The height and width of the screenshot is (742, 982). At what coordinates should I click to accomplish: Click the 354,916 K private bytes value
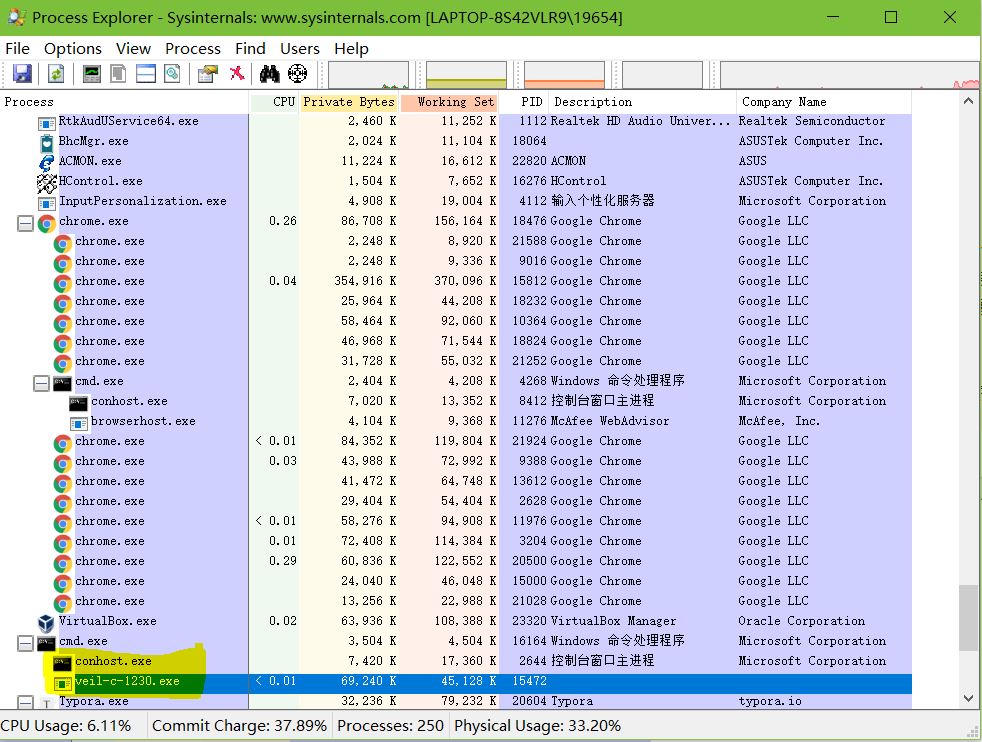364,281
